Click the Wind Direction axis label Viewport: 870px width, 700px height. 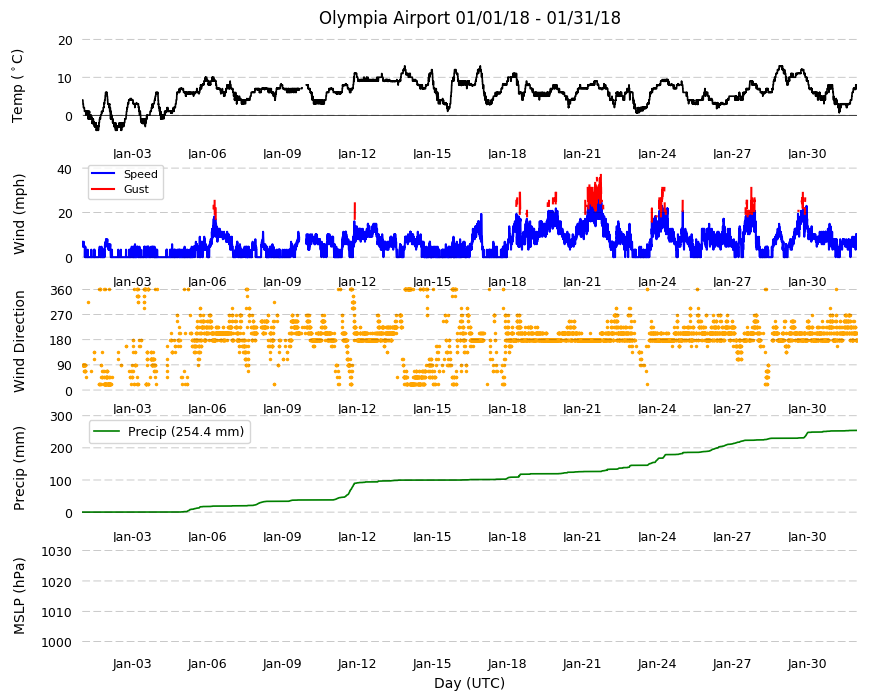tap(19, 342)
